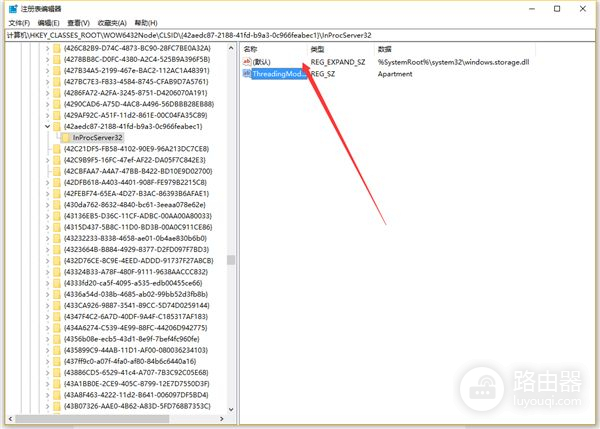The image size is (600, 429).
Task: Expand key {427BC7E3-FB33-4584-8745-CFAB9D7A5761}
Action: pos(47,82)
